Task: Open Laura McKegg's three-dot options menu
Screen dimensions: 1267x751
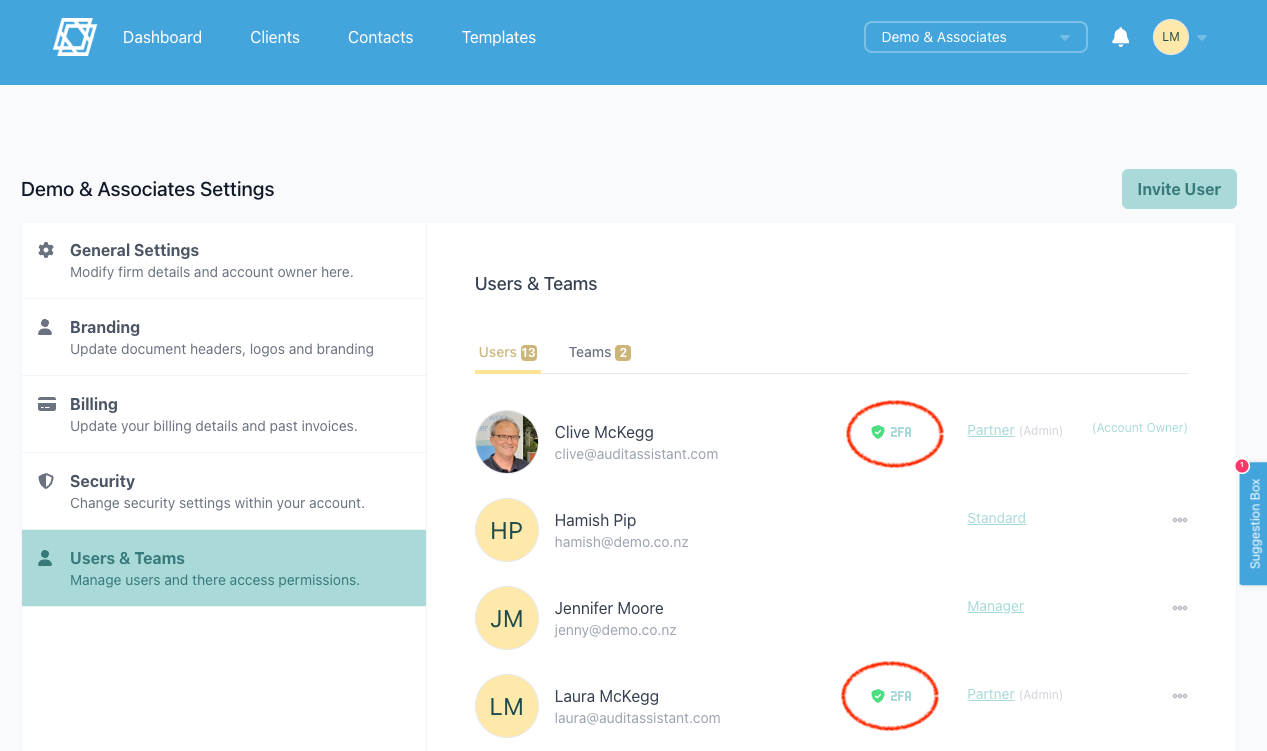Action: click(x=1180, y=696)
